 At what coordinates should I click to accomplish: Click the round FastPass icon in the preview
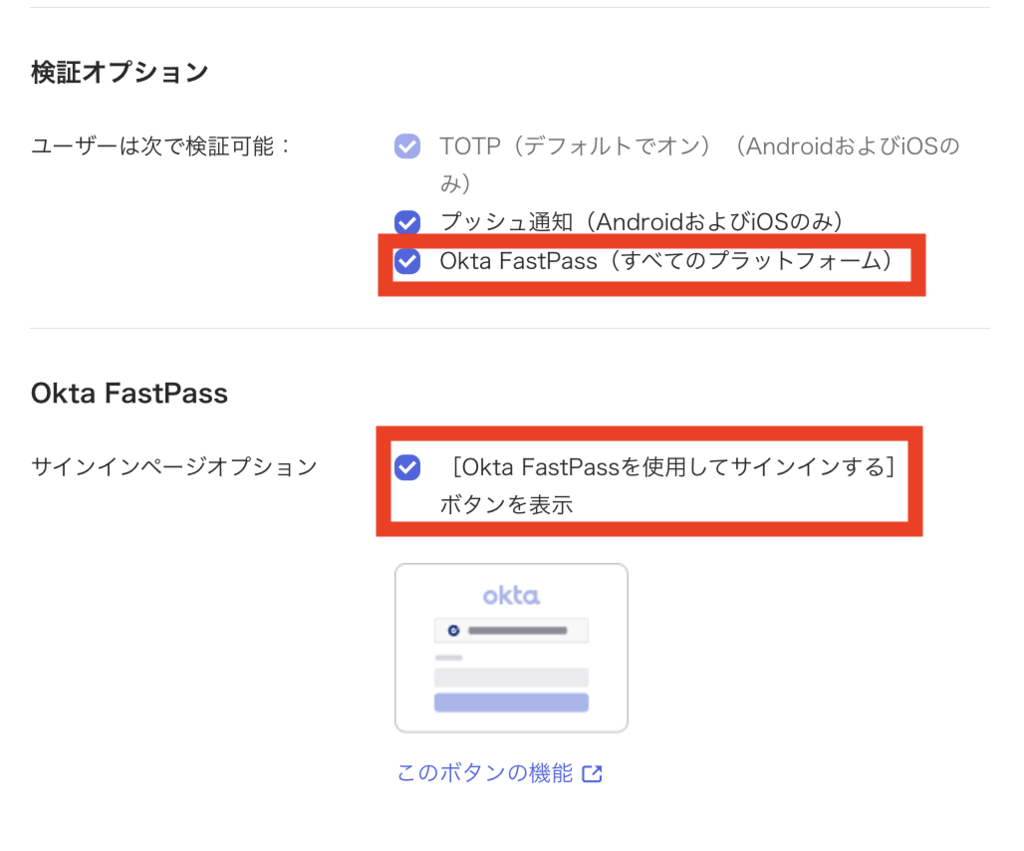[453, 630]
